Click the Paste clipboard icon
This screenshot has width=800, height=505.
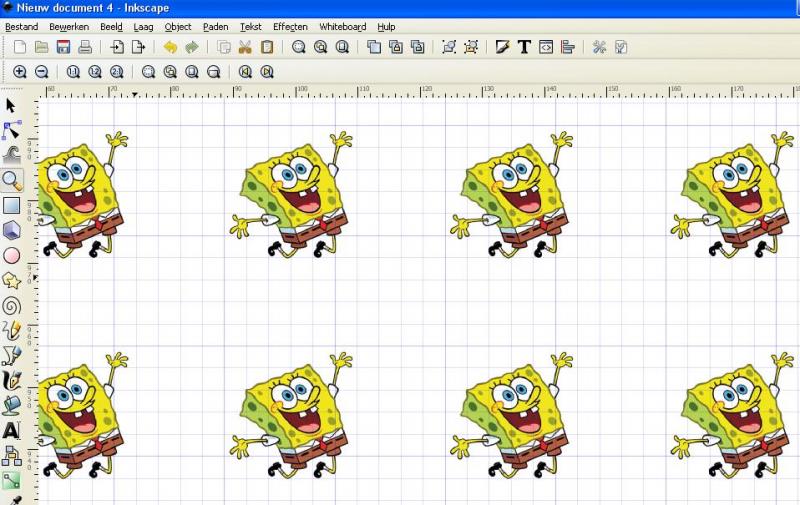tap(267, 47)
